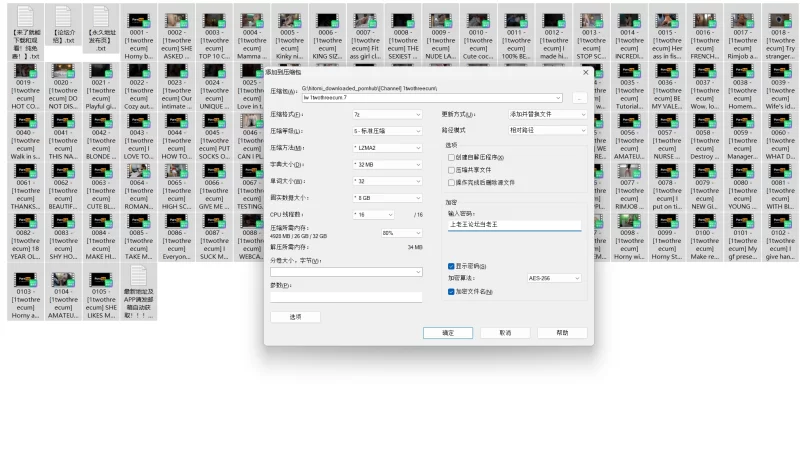
Task: Click the browse "..." button beside archive path
Action: pos(580,97)
